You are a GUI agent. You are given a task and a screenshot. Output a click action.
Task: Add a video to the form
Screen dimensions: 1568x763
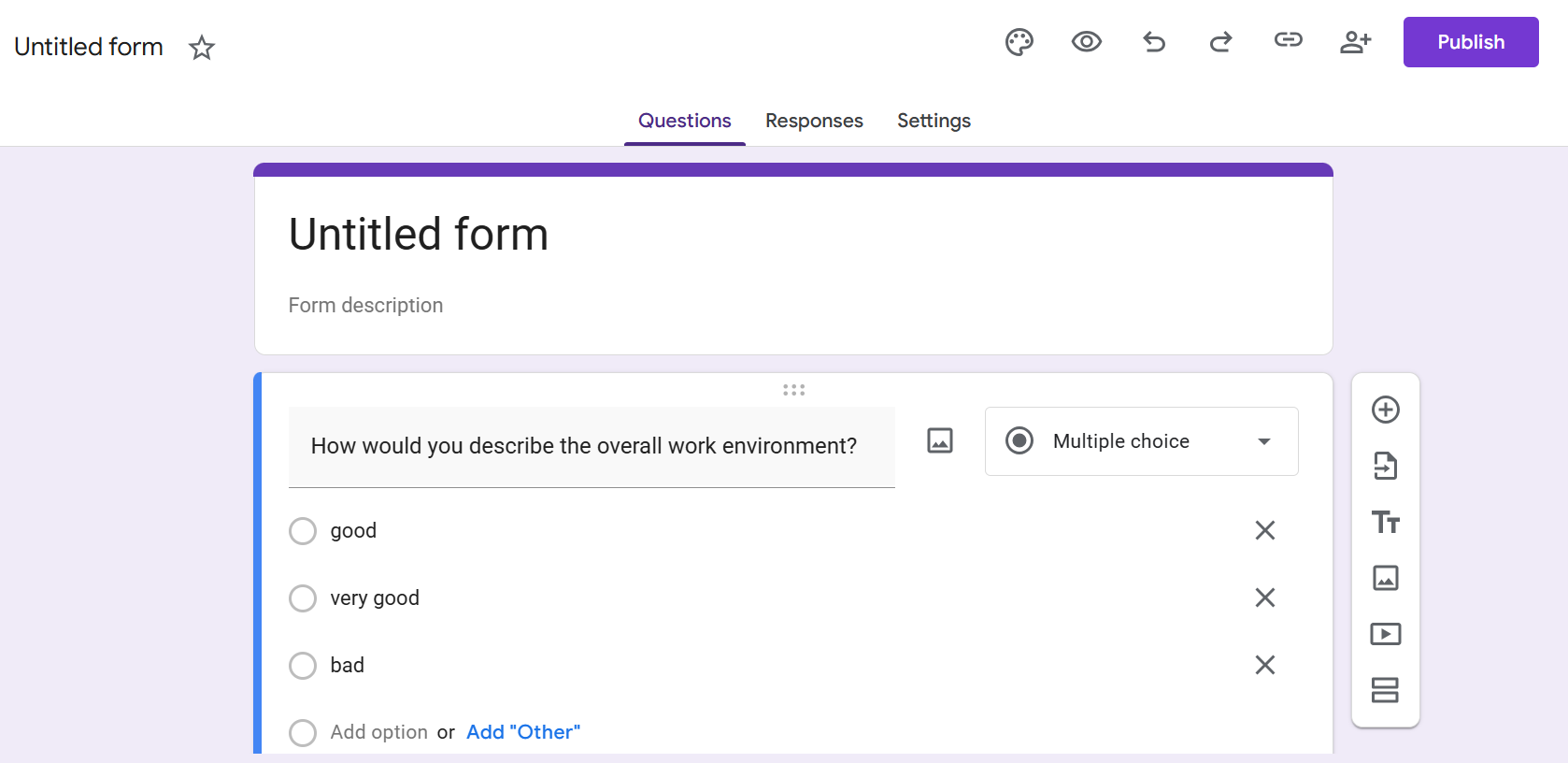[x=1386, y=634]
